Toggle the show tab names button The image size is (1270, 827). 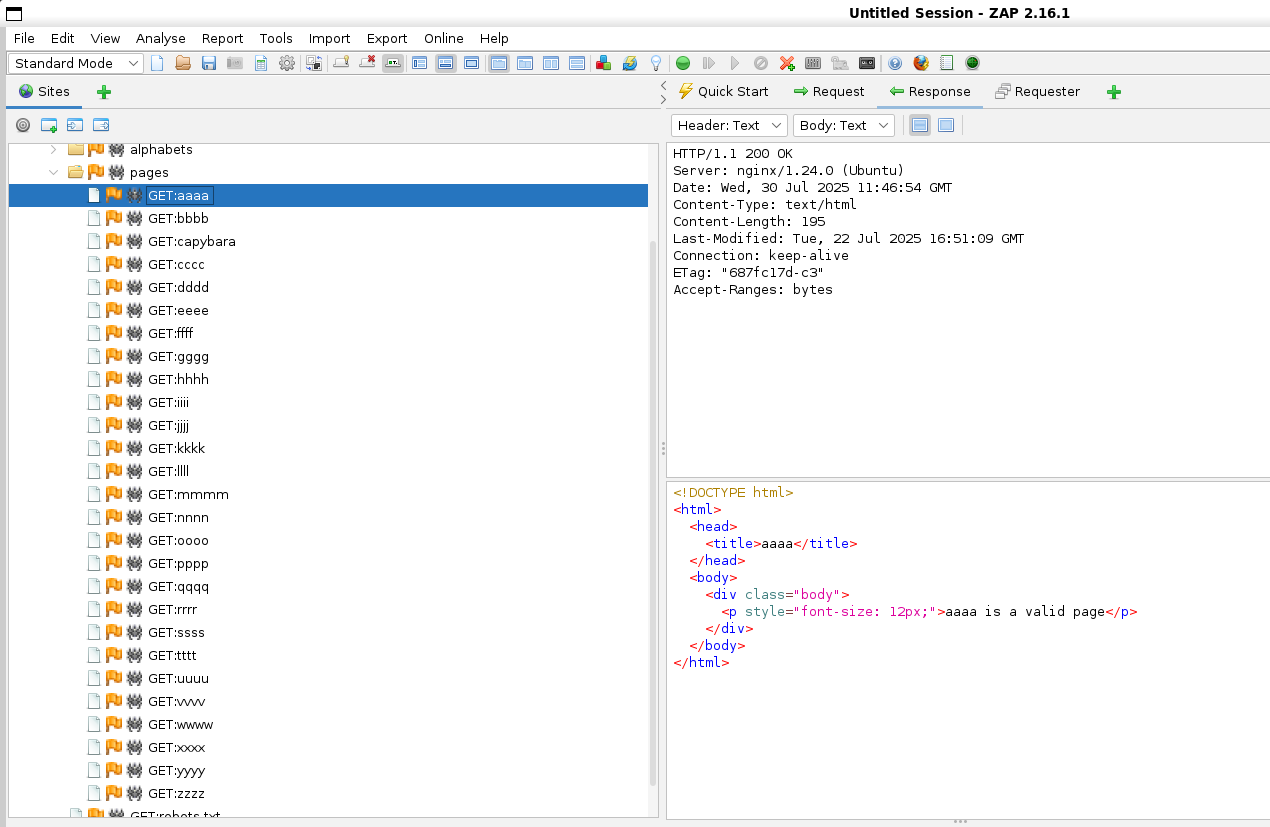pyautogui.click(x=393, y=63)
